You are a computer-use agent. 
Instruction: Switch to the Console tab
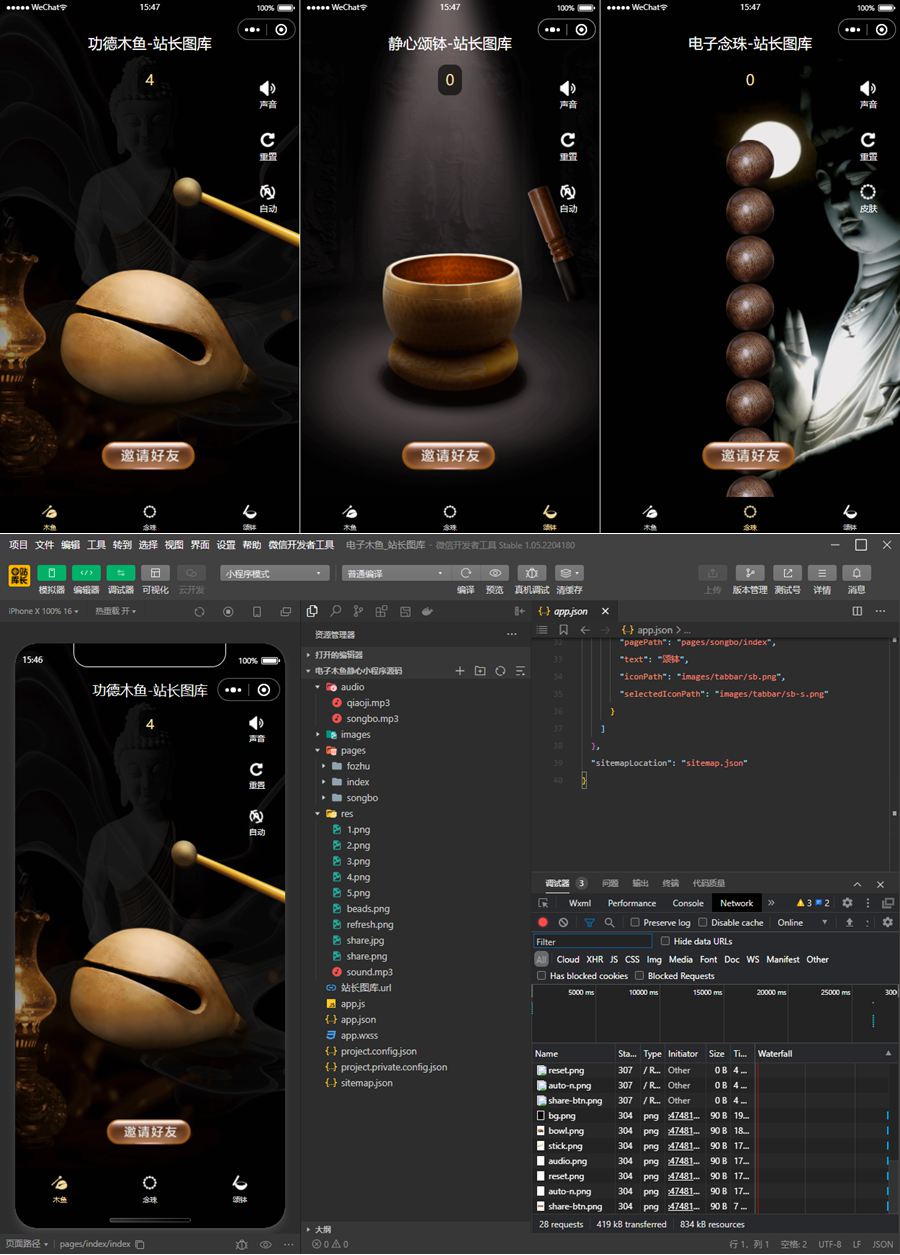click(687, 903)
